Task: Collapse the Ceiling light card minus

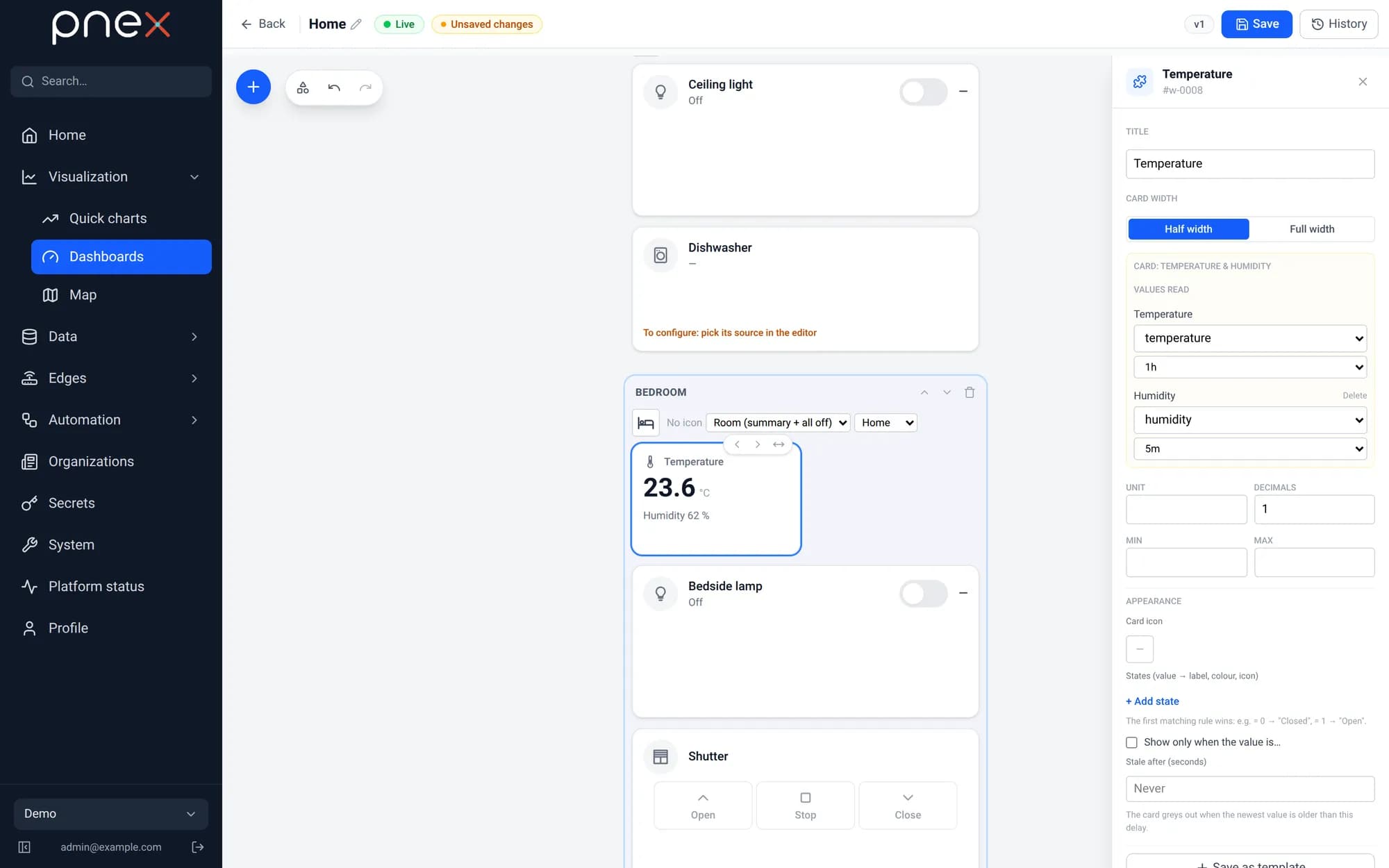Action: [963, 92]
